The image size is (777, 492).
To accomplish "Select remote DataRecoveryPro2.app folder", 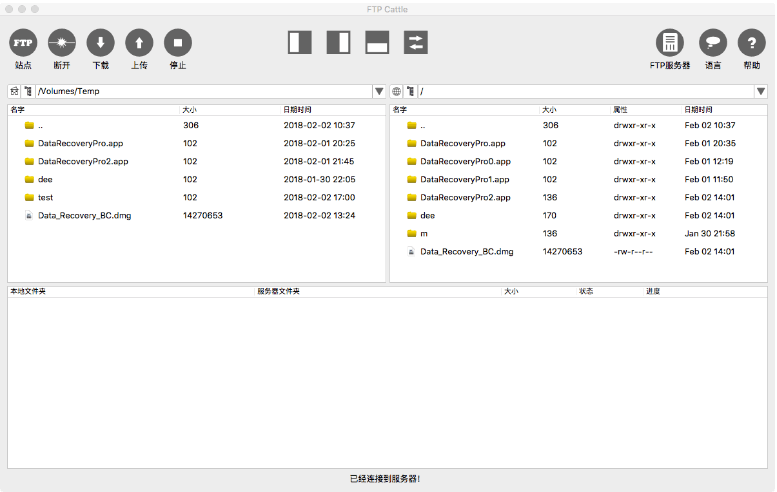I will click(x=579, y=197).
